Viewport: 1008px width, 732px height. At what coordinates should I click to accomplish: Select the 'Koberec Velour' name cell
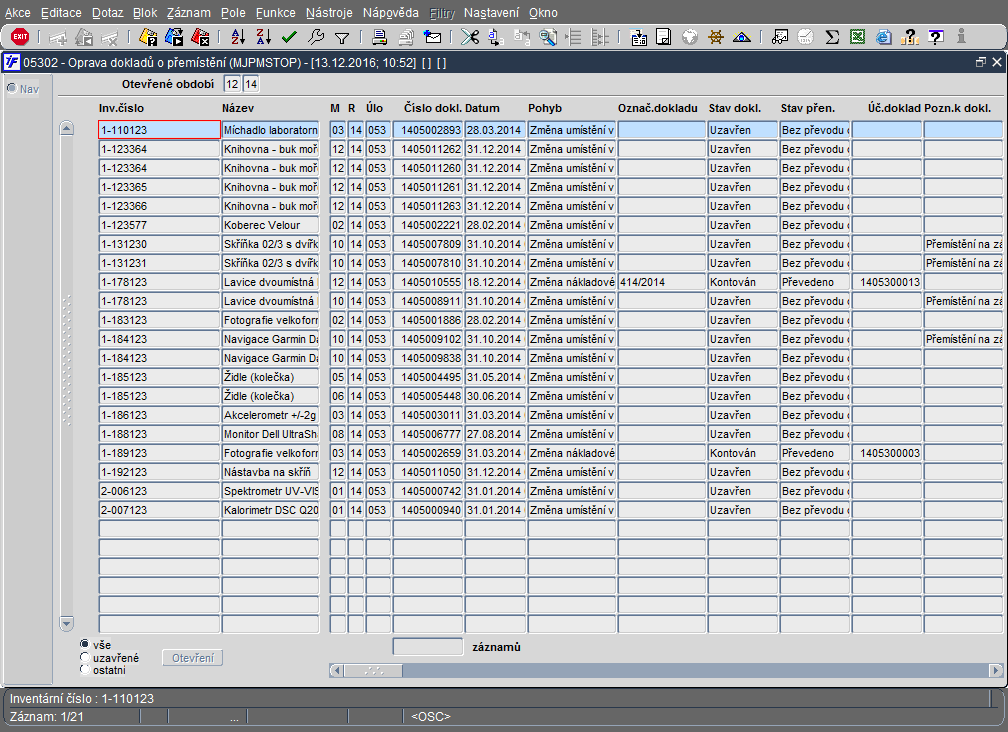271,225
